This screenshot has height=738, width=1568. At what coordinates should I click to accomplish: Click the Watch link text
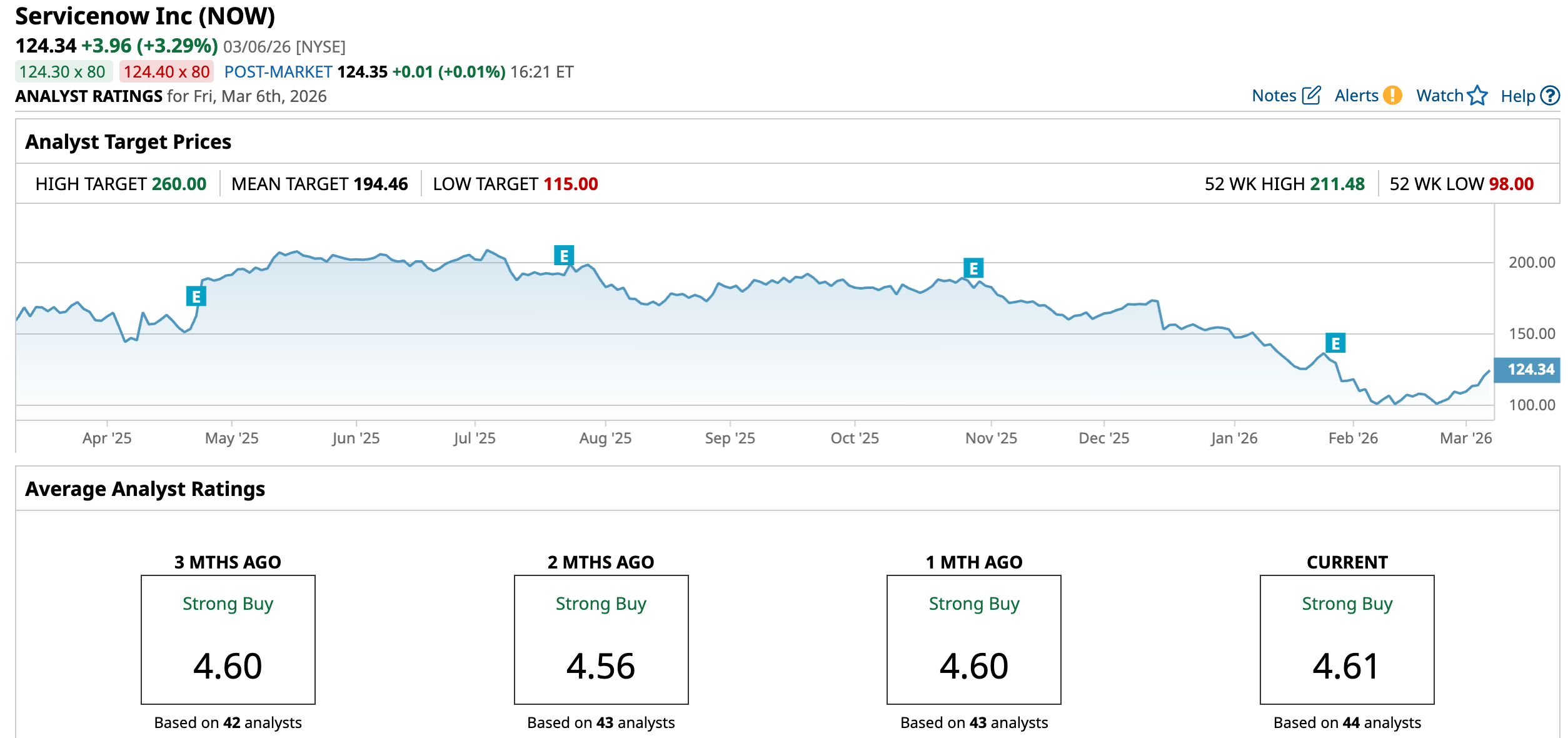point(1439,96)
